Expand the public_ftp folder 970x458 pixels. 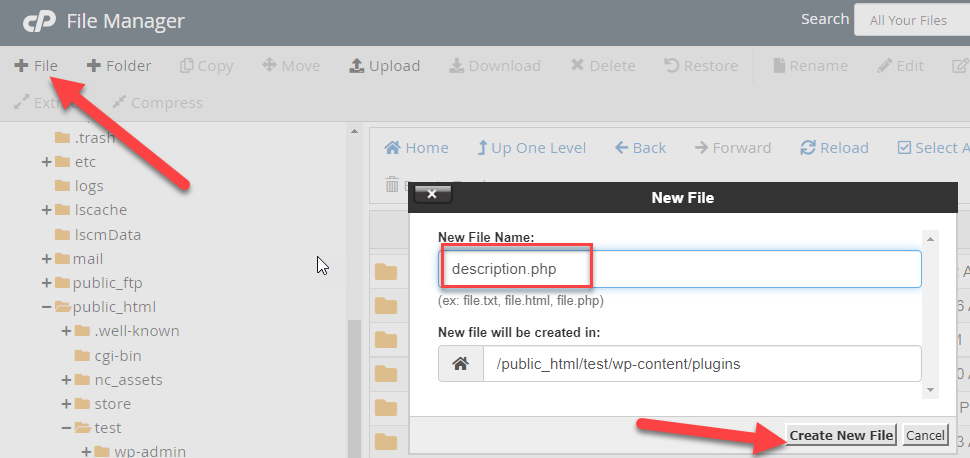pos(46,283)
